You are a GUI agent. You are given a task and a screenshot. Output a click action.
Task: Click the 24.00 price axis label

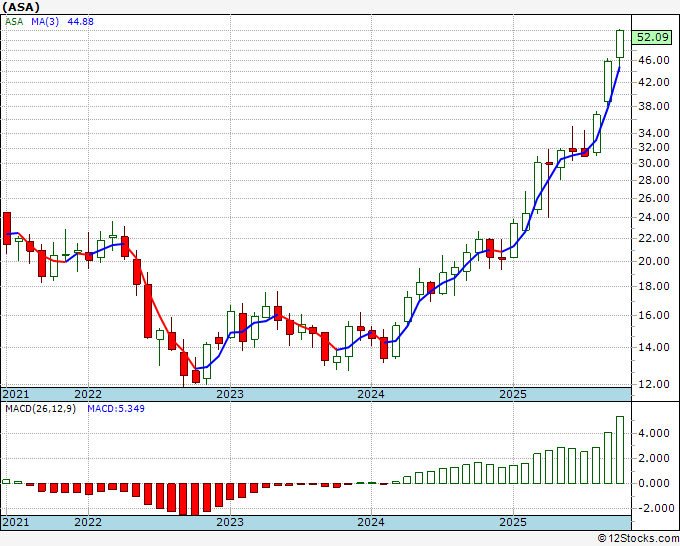pos(654,217)
